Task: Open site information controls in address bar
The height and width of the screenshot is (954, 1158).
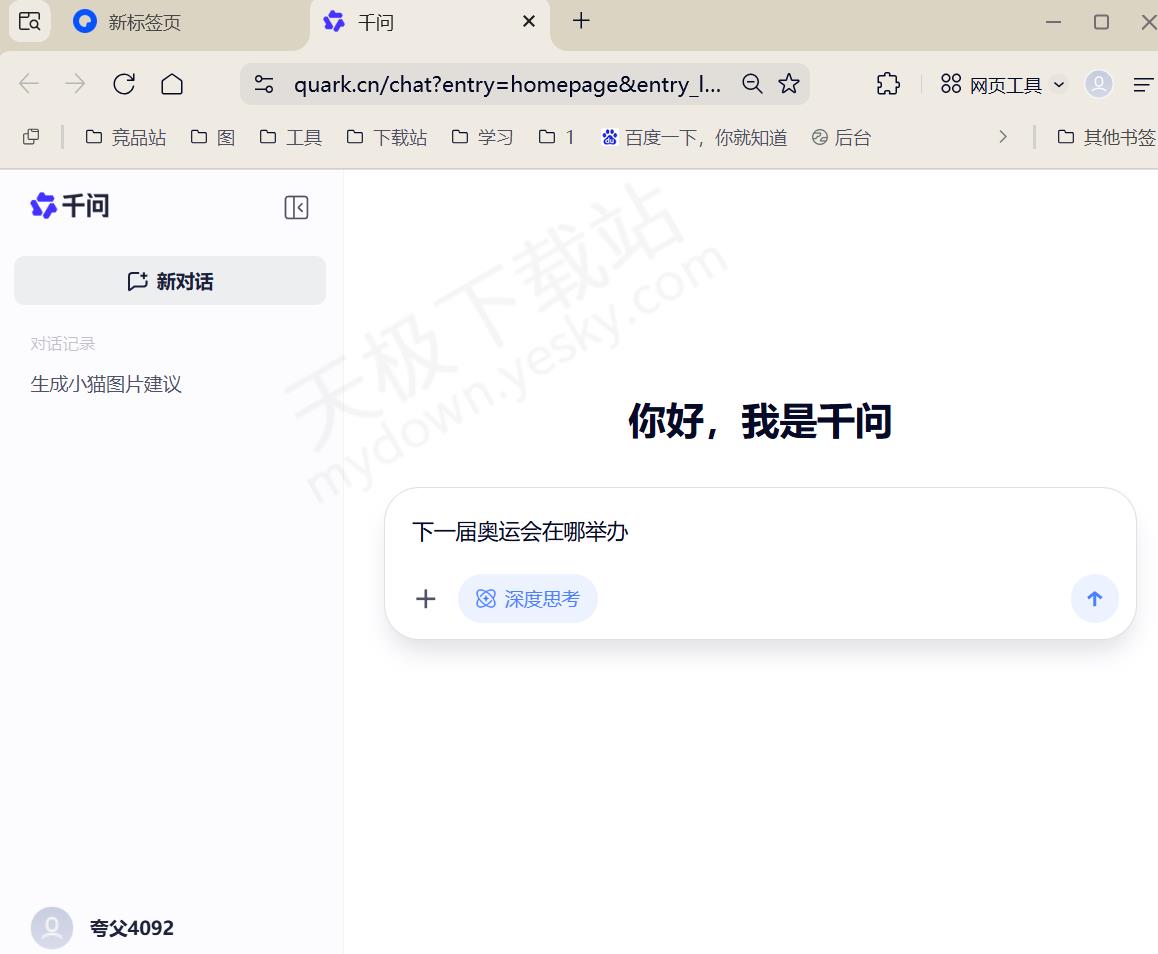Action: click(264, 84)
